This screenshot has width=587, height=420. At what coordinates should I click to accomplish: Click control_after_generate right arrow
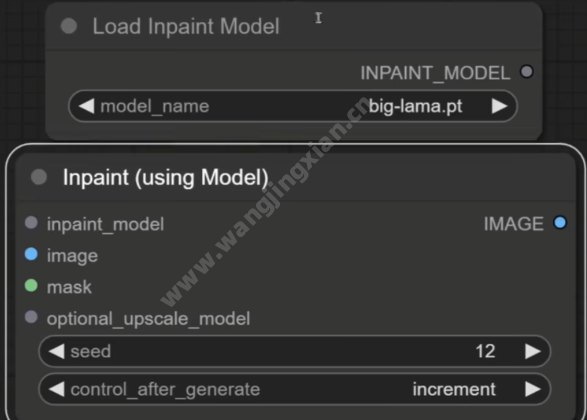(x=533, y=389)
